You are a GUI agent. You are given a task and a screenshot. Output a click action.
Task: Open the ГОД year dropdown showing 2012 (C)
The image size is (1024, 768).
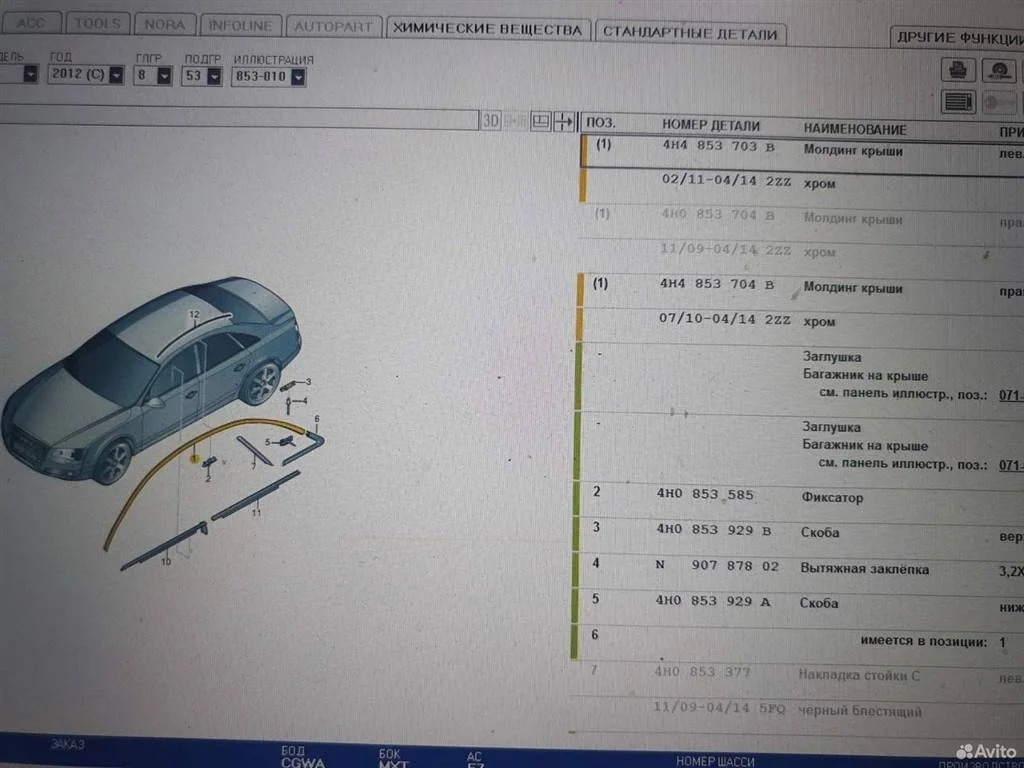(x=116, y=76)
